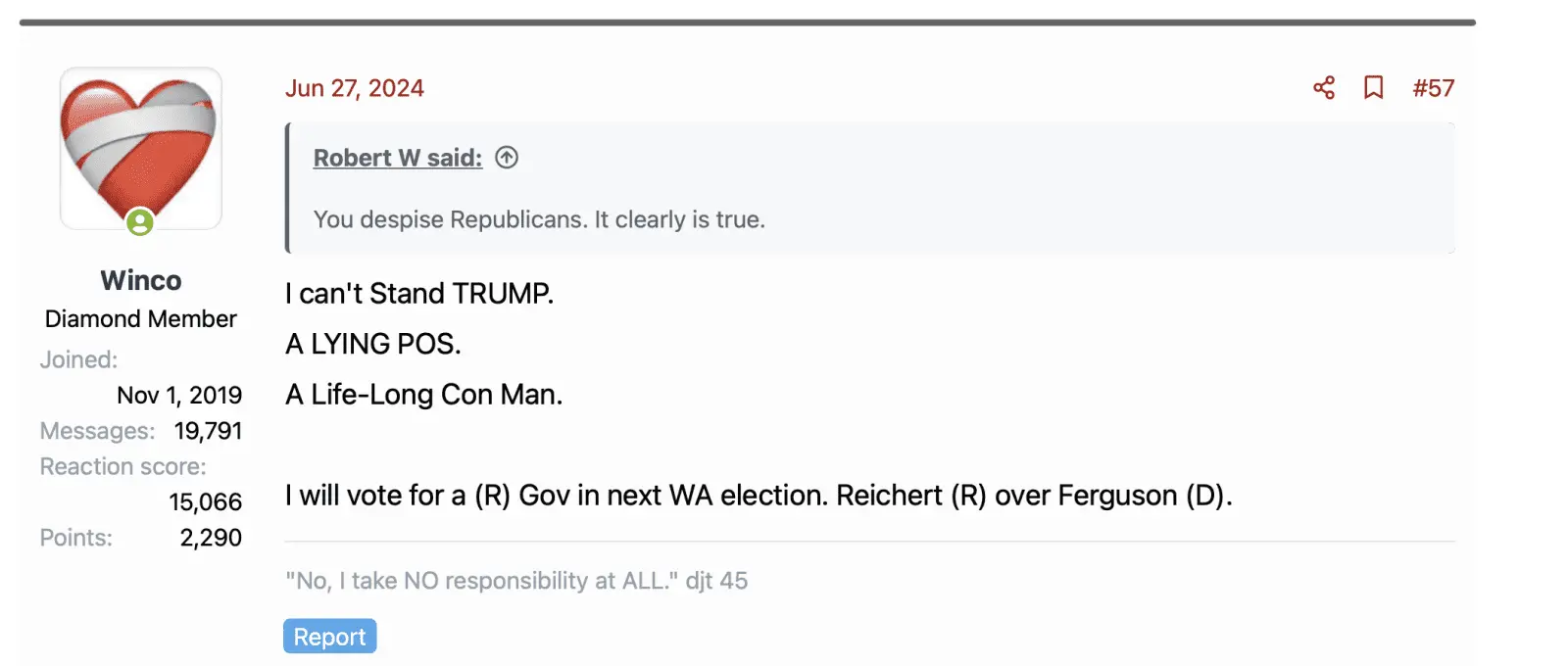Click the Diamond Member user title
The width and height of the screenshot is (1568, 666).
[141, 319]
